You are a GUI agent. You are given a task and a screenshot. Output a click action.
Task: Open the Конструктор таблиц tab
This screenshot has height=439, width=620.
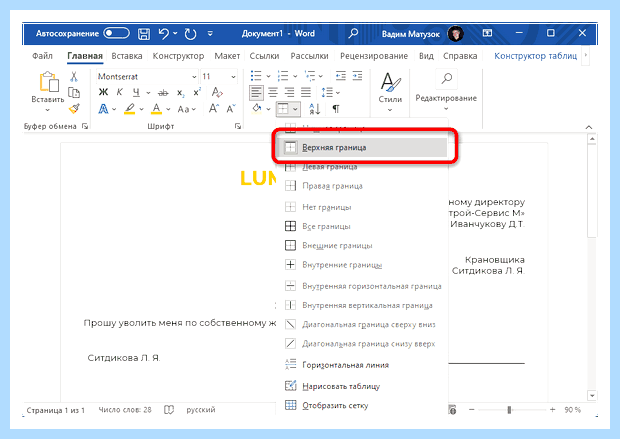click(535, 56)
